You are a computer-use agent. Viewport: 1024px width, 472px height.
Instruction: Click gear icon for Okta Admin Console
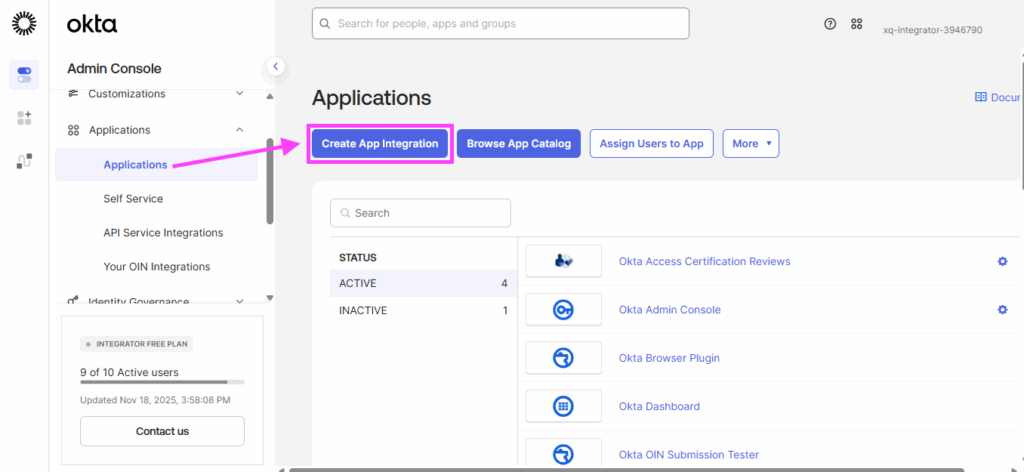click(1002, 310)
